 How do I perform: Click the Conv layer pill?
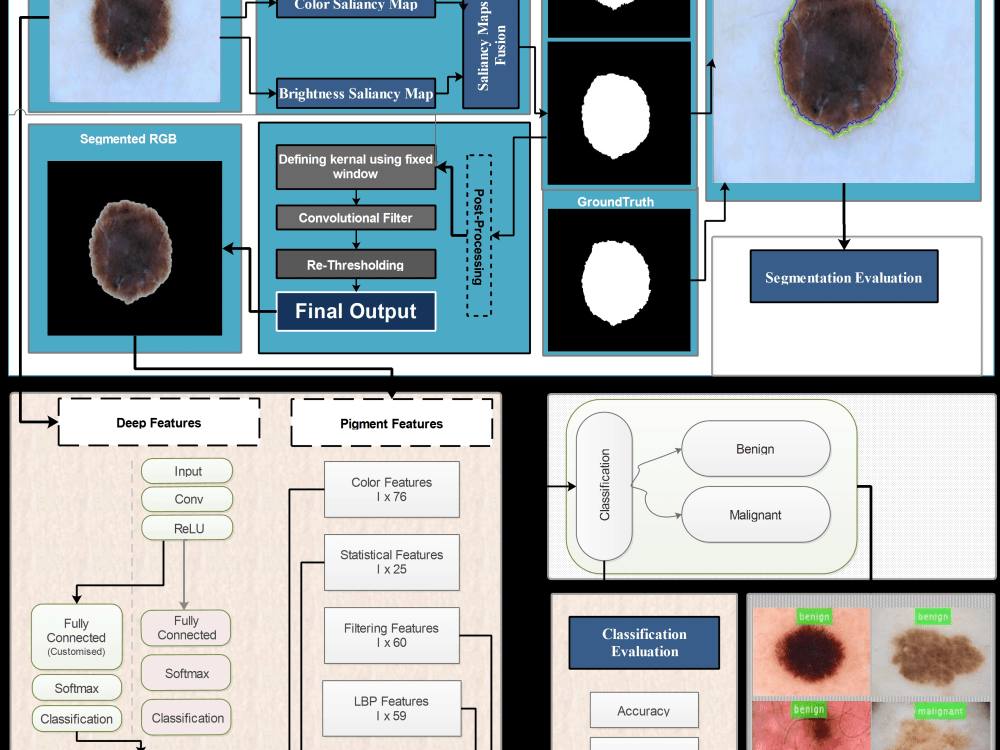pyautogui.click(x=187, y=499)
